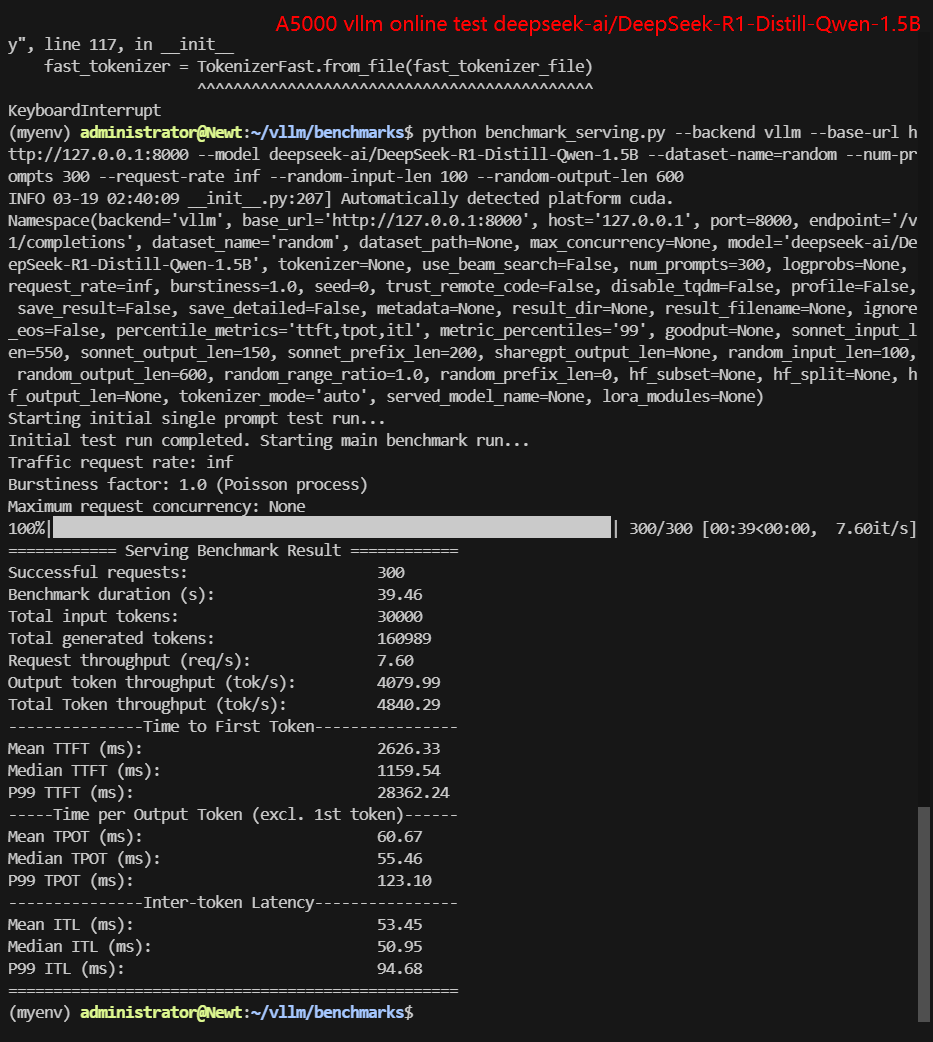Click the 'Time per Output Token' section heading
The image size is (933, 1042).
(229, 815)
